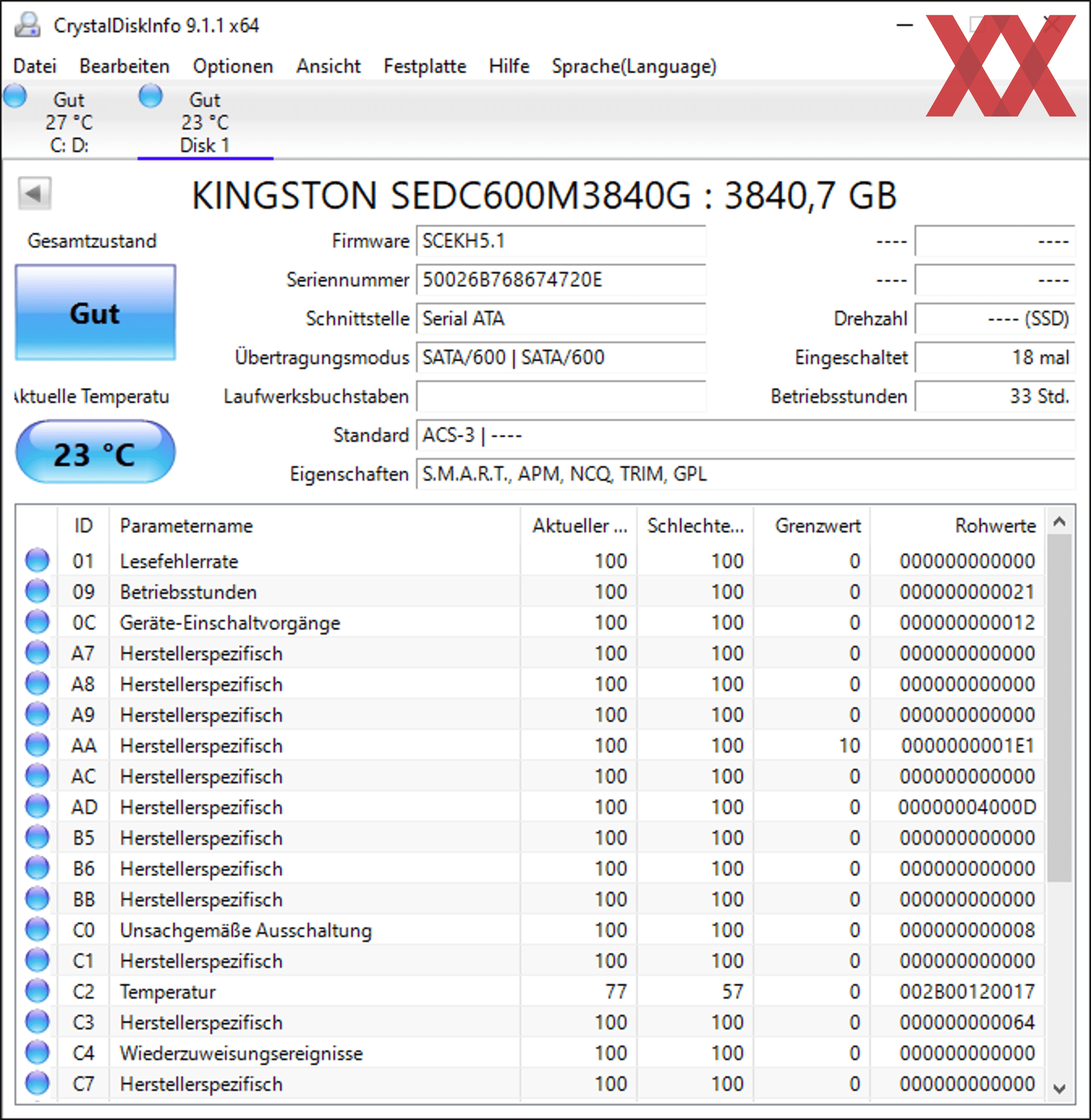Click status orb of attribute A7 row

click(38, 653)
